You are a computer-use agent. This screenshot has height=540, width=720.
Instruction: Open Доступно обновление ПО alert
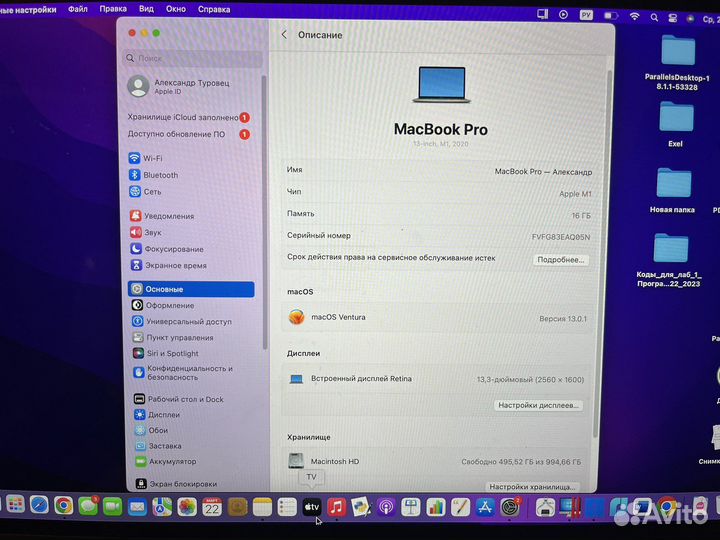tap(188, 134)
